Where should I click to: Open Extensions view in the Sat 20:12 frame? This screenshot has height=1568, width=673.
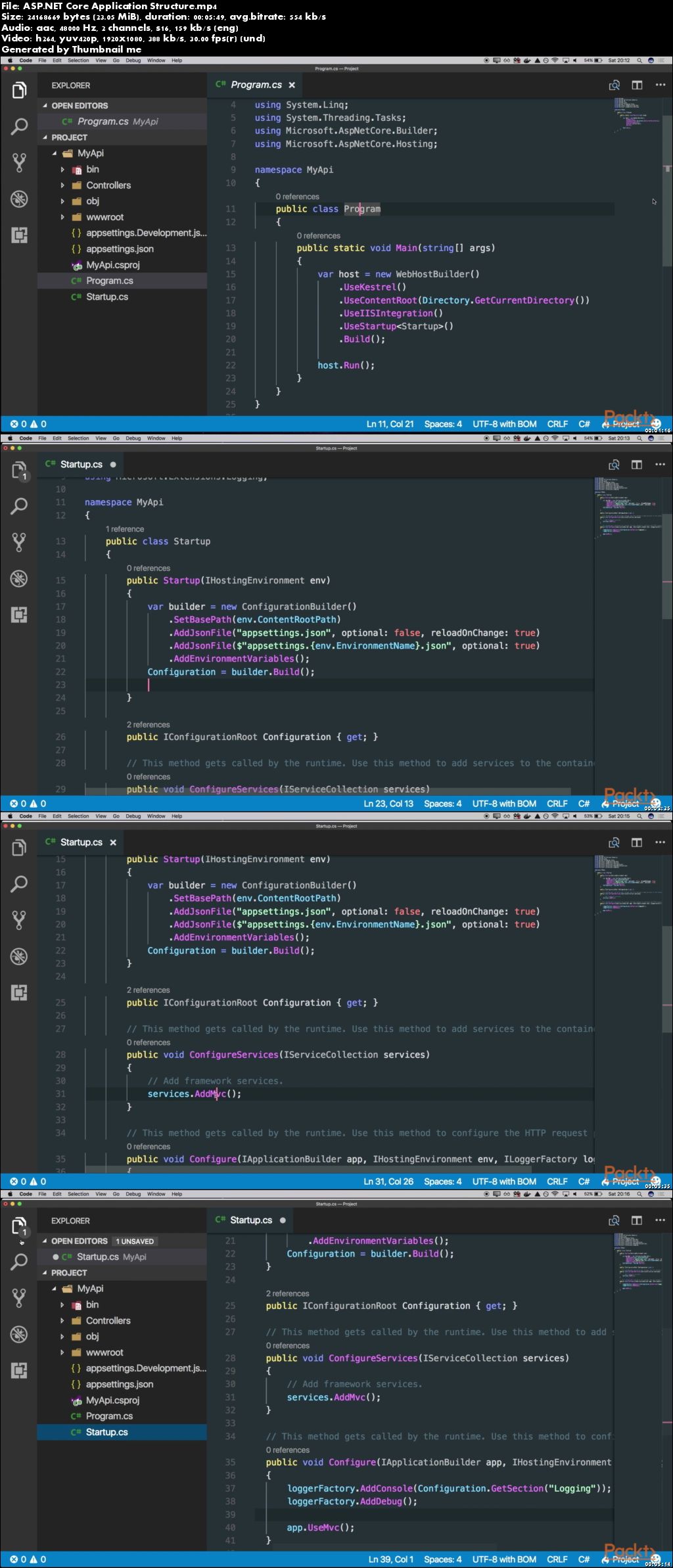19,235
